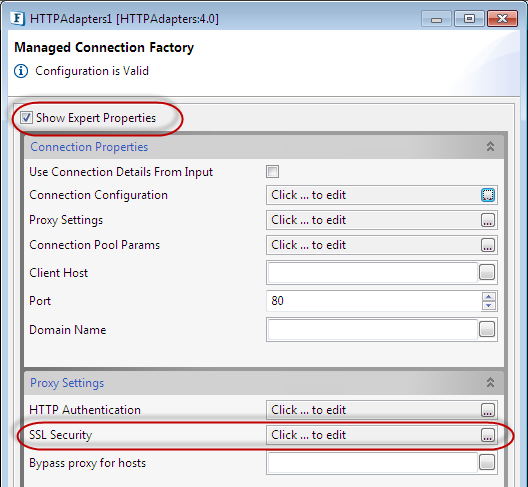Open Connection Configuration ellipsis editor button

click(488, 195)
